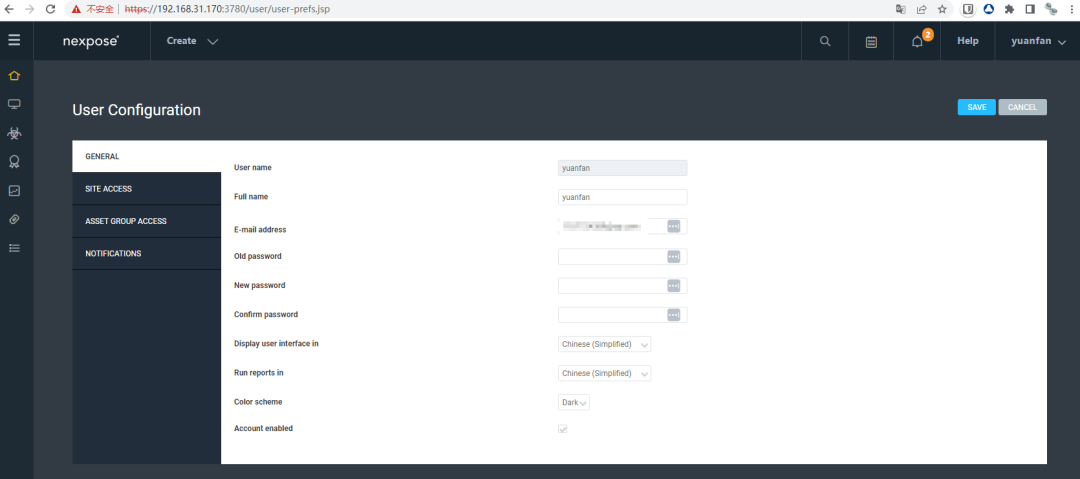The height and width of the screenshot is (479, 1080).
Task: Click password manager icon in Confirm password field
Action: [x=674, y=314]
